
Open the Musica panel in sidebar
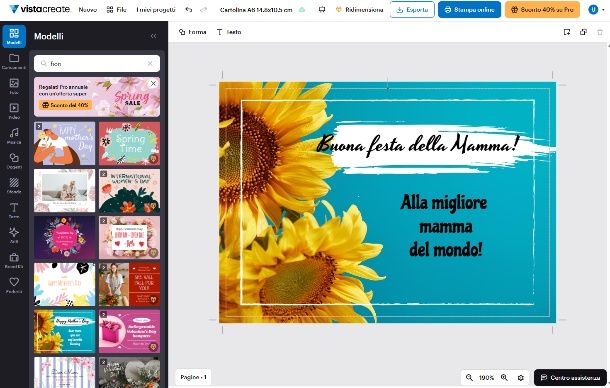(14, 136)
